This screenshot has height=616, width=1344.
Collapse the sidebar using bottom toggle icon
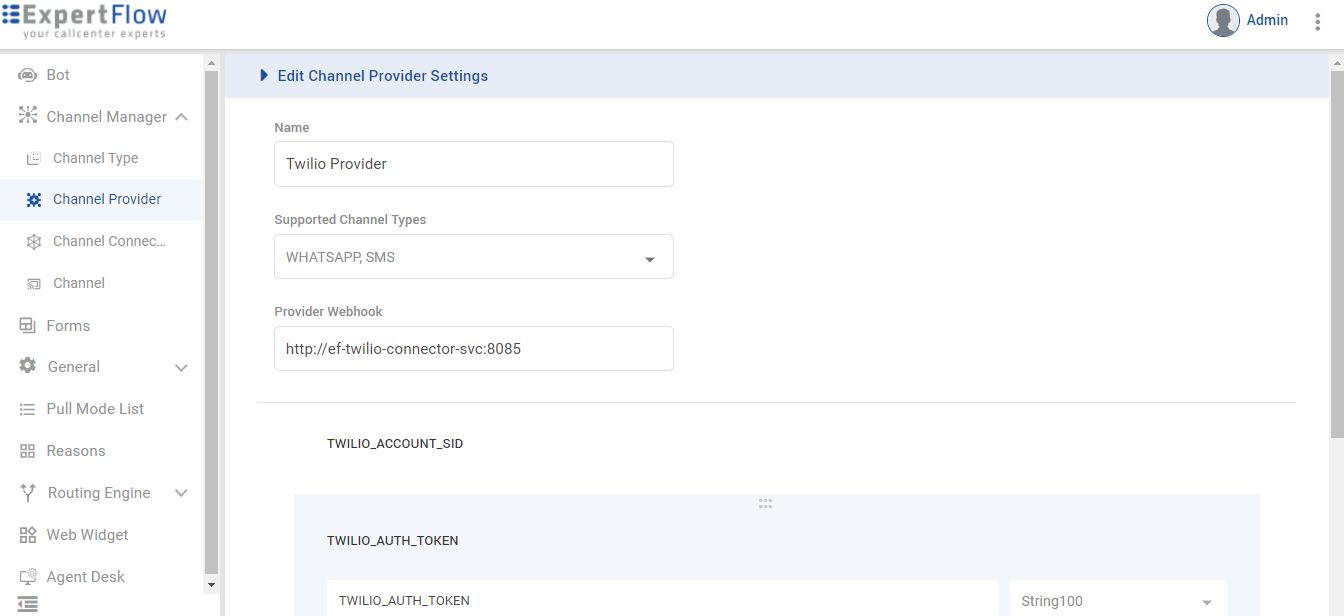click(28, 604)
